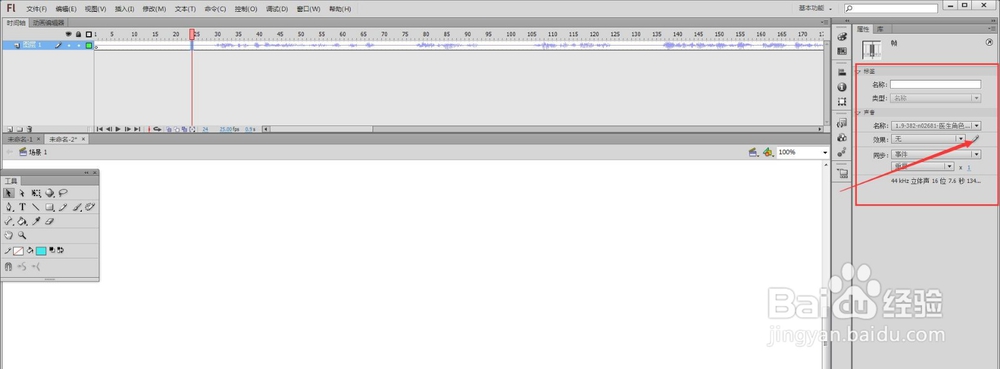
Task: Open the 基本功能 workspace dropdown
Action: tap(816, 8)
